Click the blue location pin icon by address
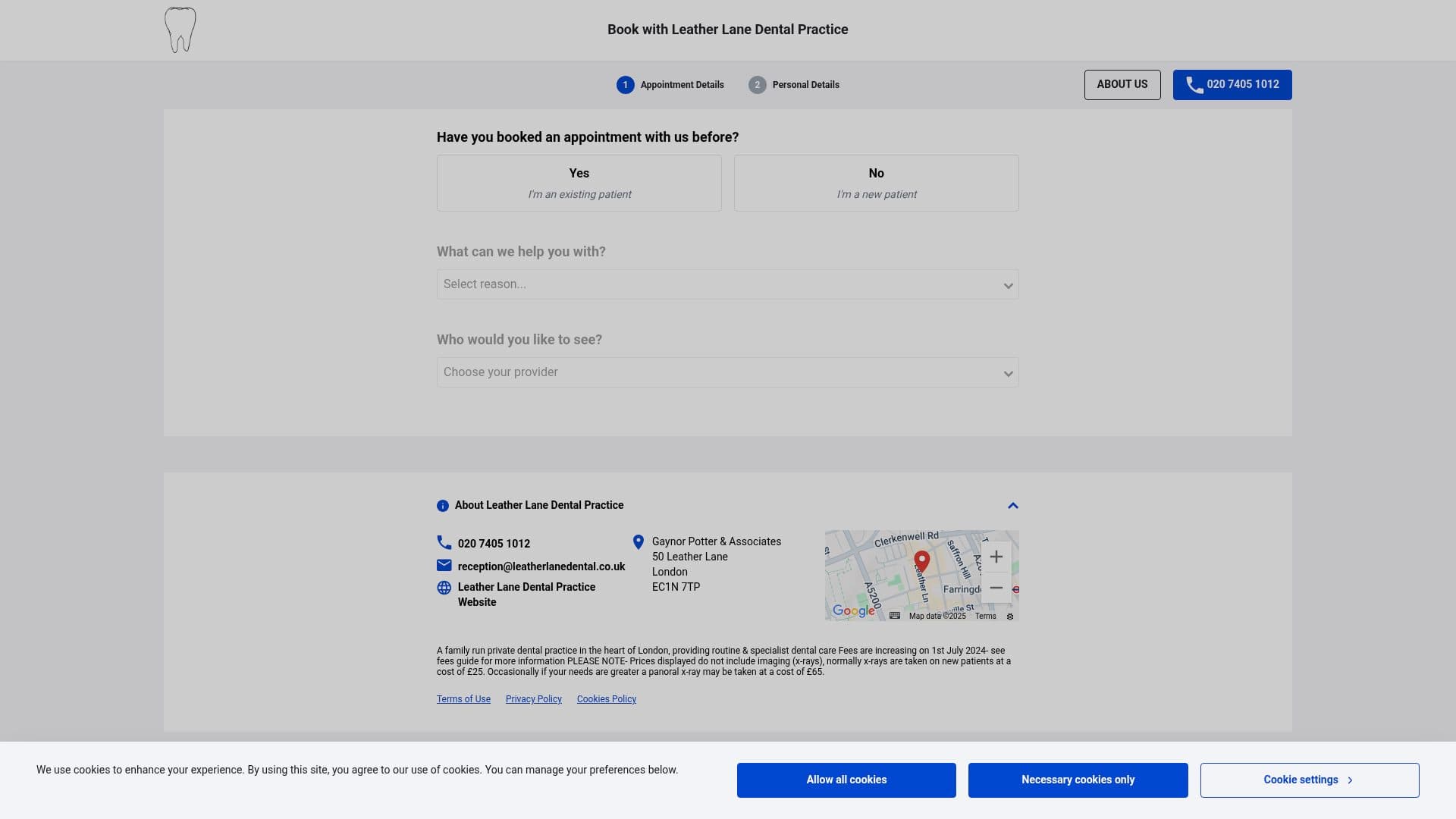Viewport: 1456px width, 819px height. tap(639, 542)
